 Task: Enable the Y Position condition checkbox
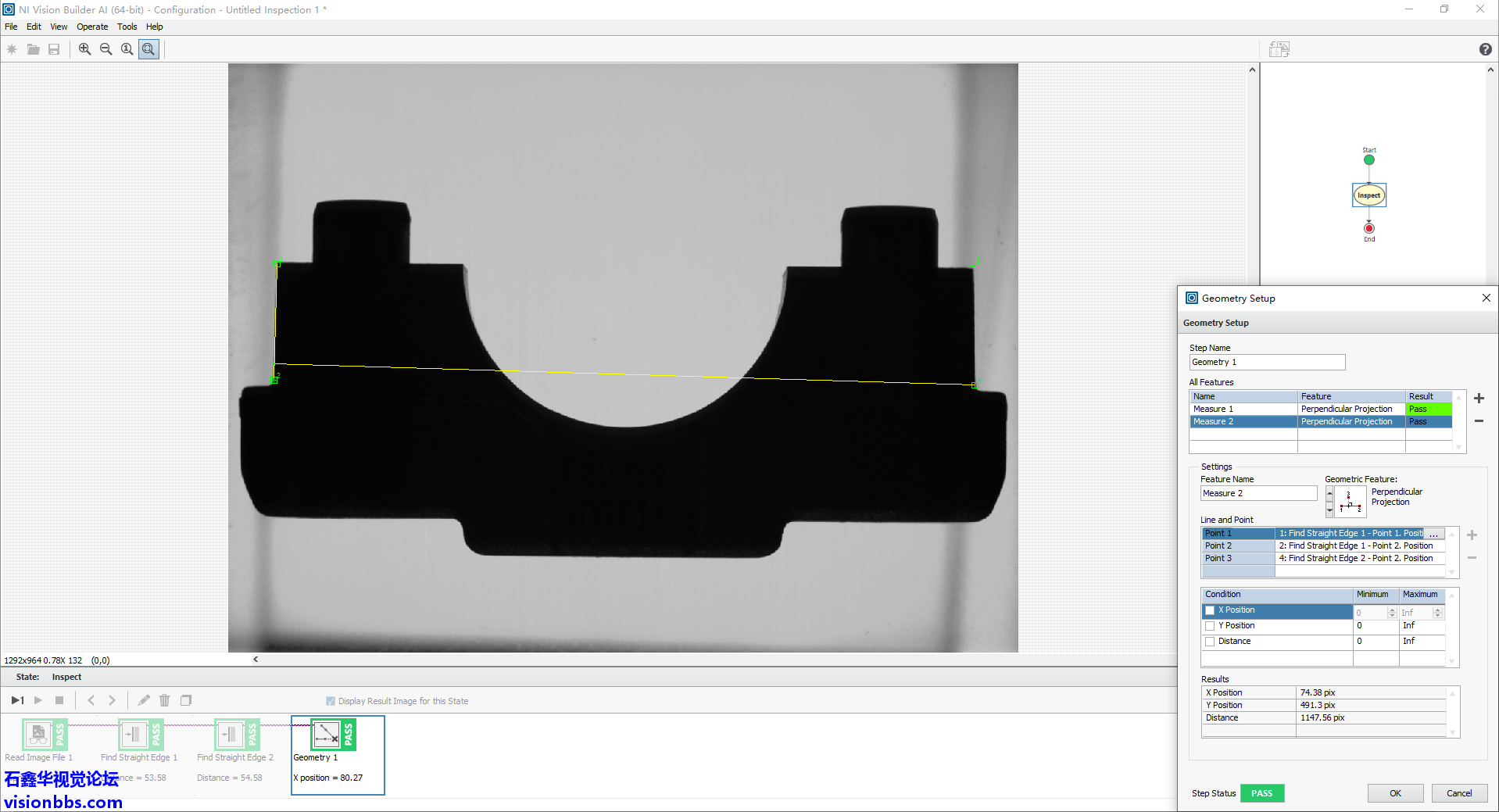coord(1210,626)
